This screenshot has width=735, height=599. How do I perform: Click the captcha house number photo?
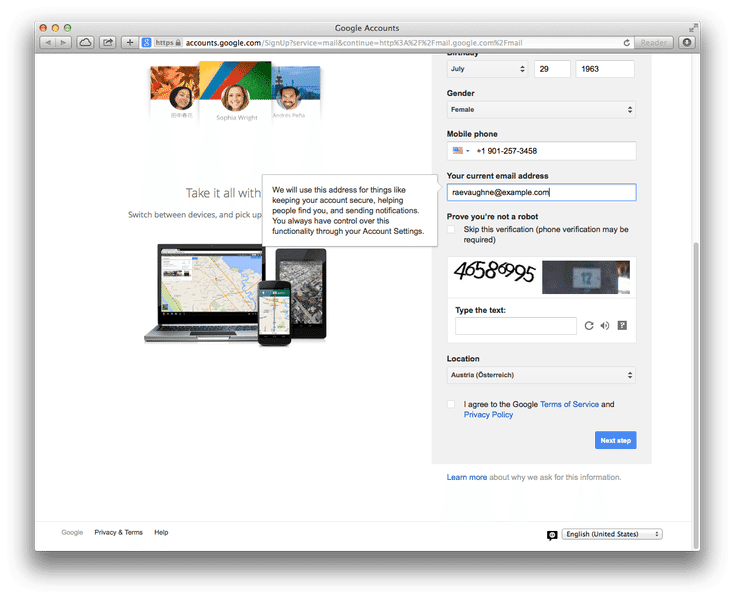tap(585, 277)
